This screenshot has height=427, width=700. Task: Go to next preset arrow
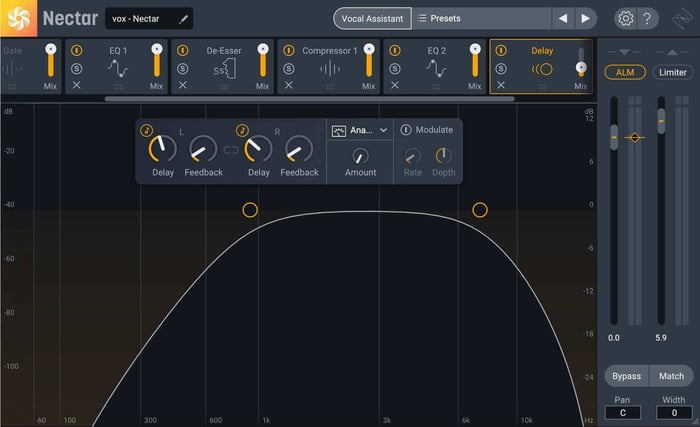point(585,18)
